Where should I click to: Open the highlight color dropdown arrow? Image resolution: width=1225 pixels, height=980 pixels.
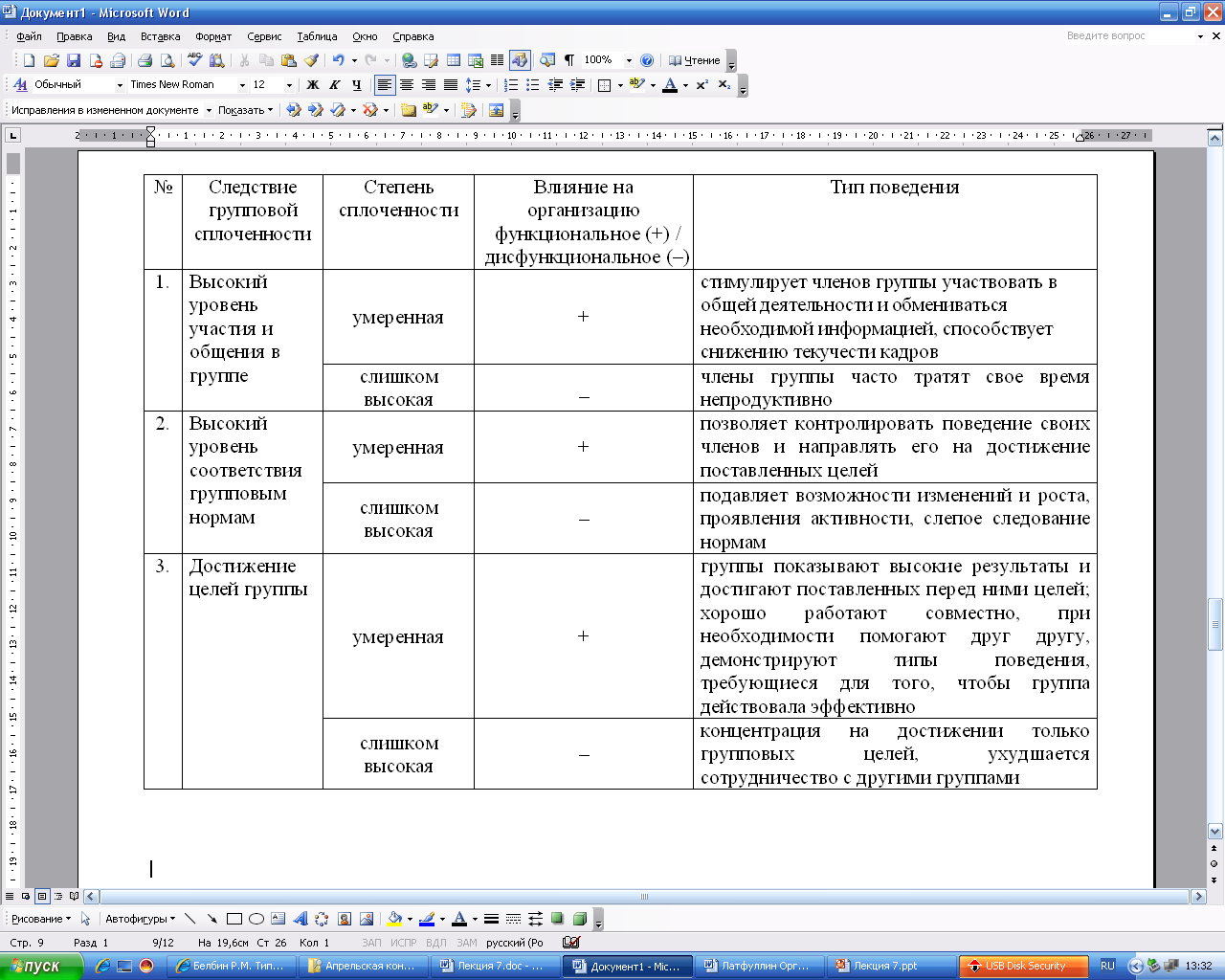[x=653, y=85]
